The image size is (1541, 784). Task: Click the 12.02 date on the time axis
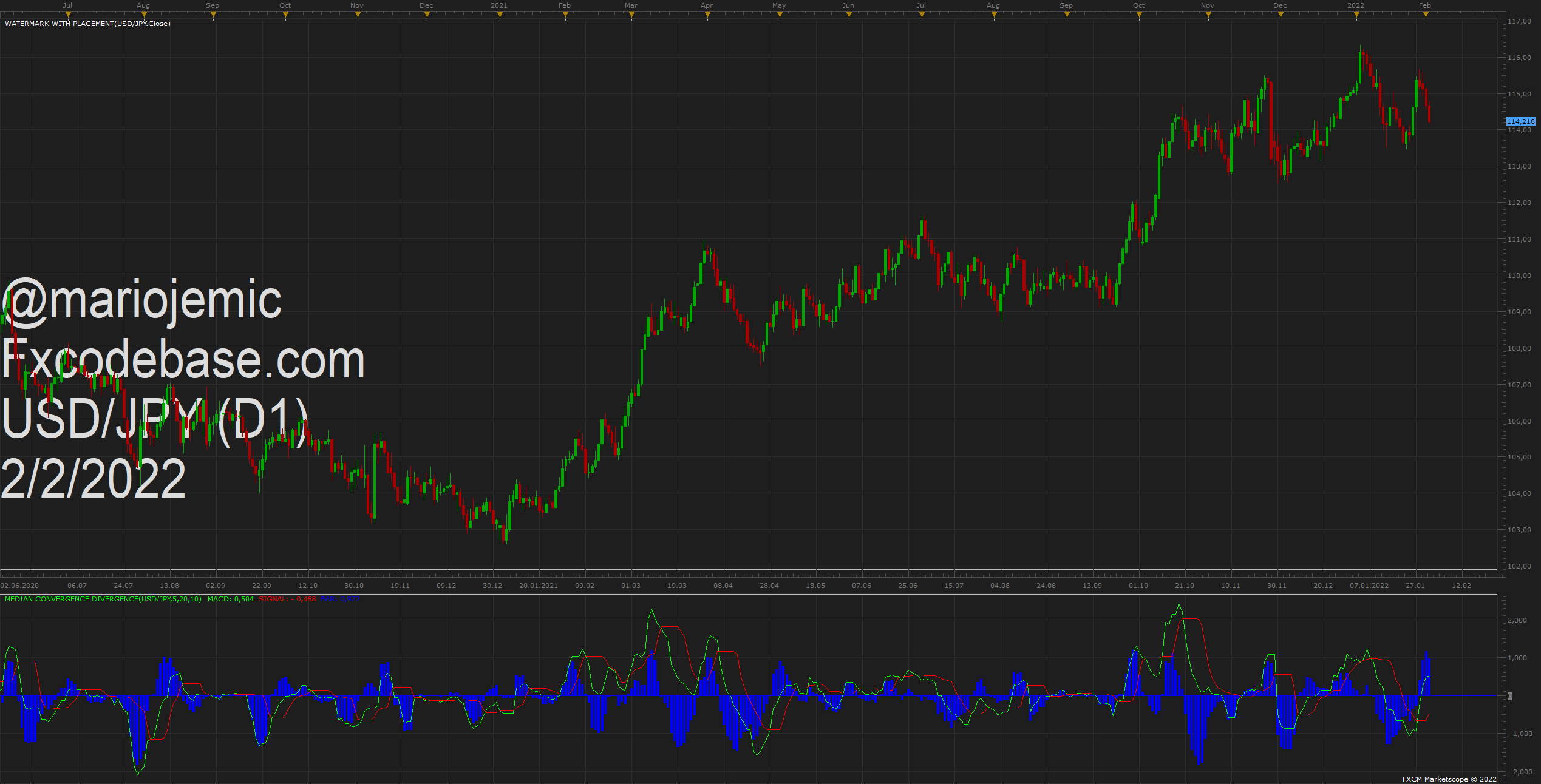[x=1461, y=586]
